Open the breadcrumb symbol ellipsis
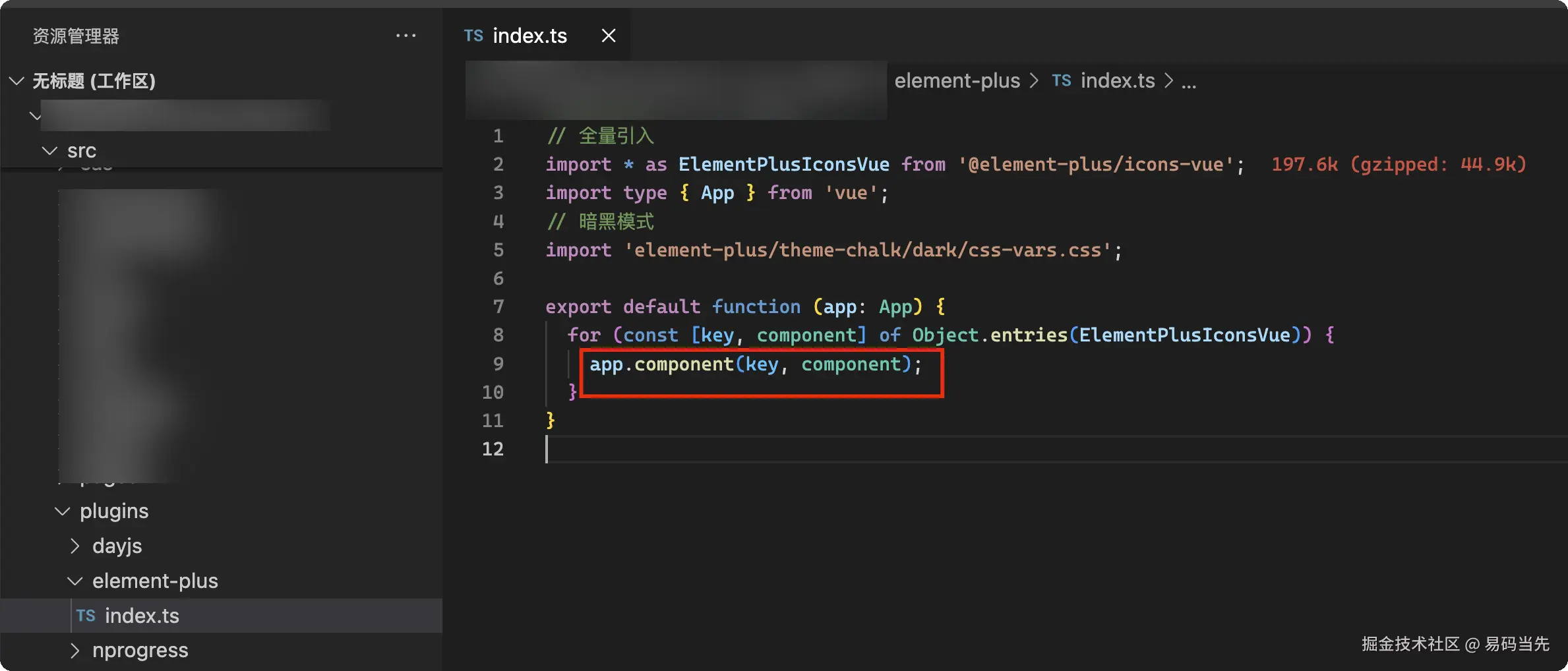1568x671 pixels. point(1189,82)
